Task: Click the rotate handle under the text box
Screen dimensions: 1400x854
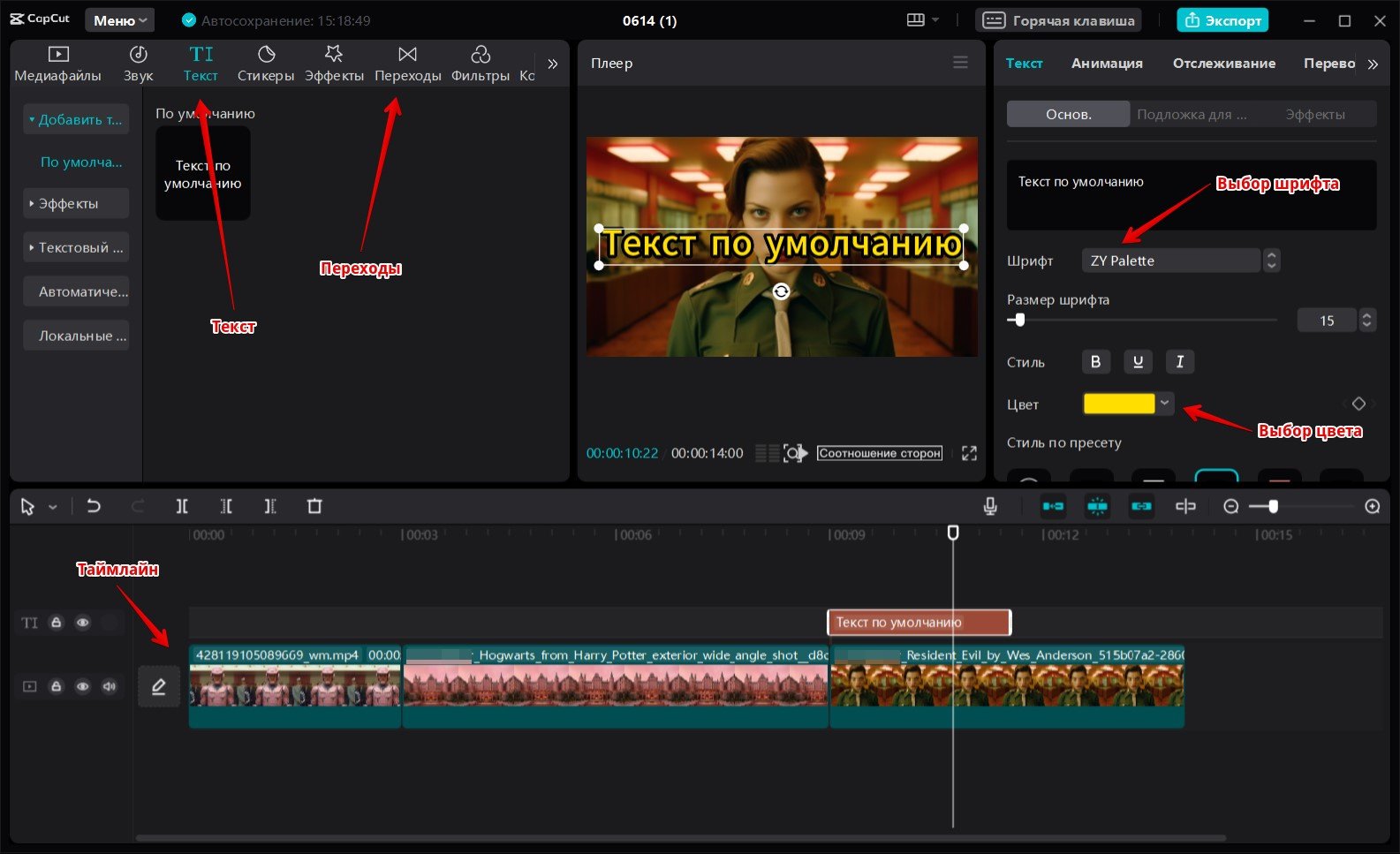Action: [x=781, y=291]
